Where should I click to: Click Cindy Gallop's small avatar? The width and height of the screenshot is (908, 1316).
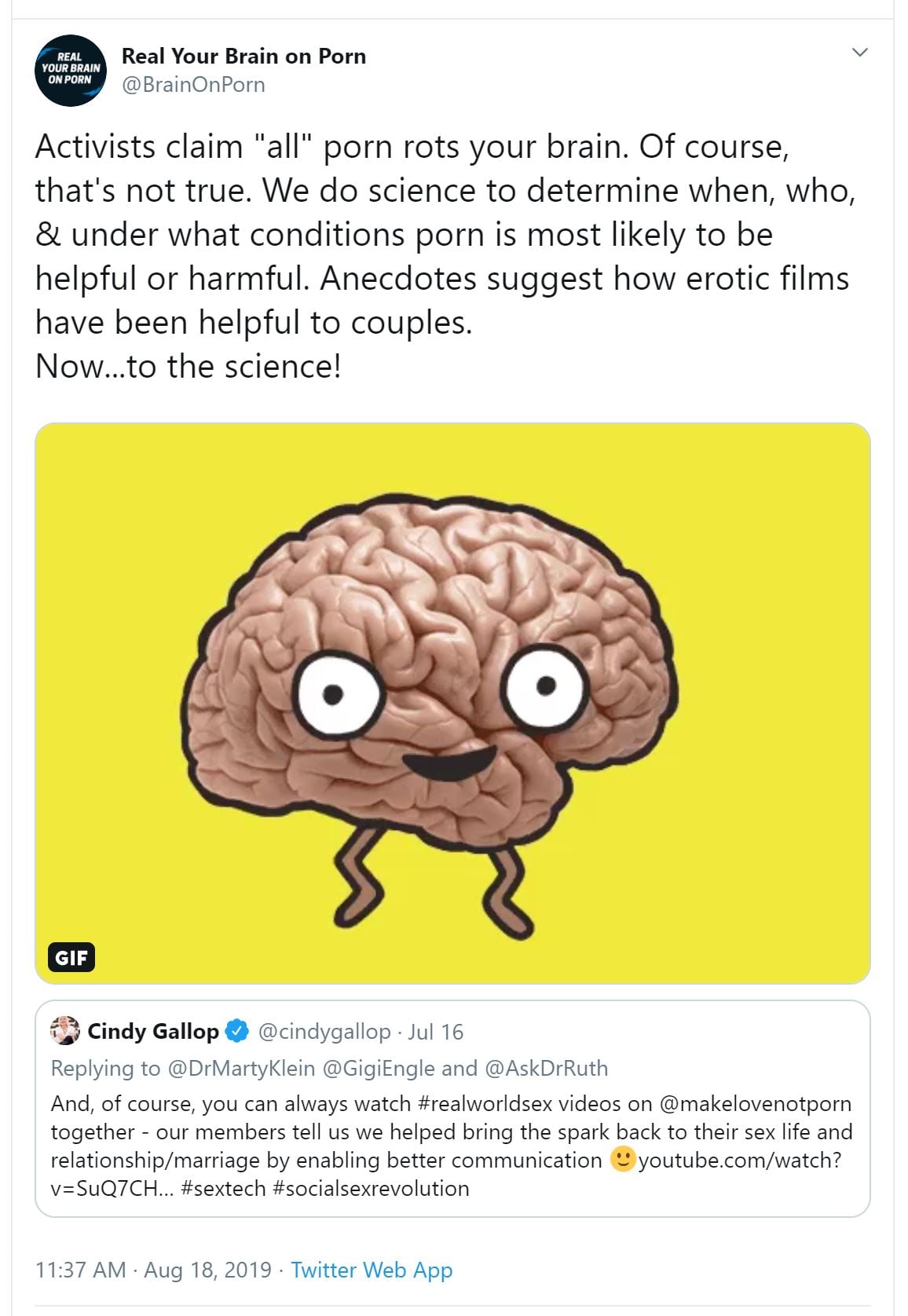pyautogui.click(x=65, y=1031)
